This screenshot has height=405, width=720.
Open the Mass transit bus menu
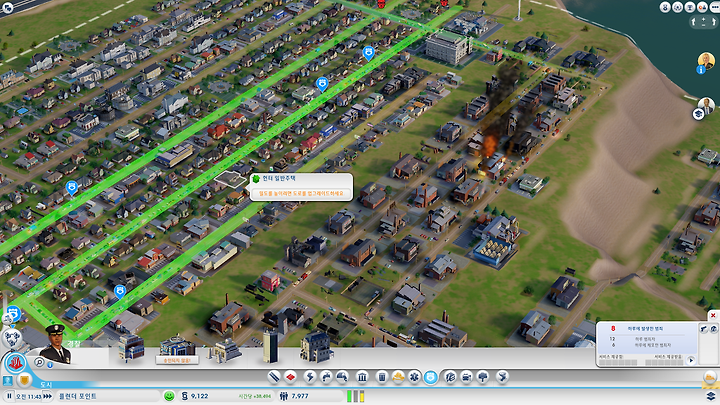click(x=466, y=377)
